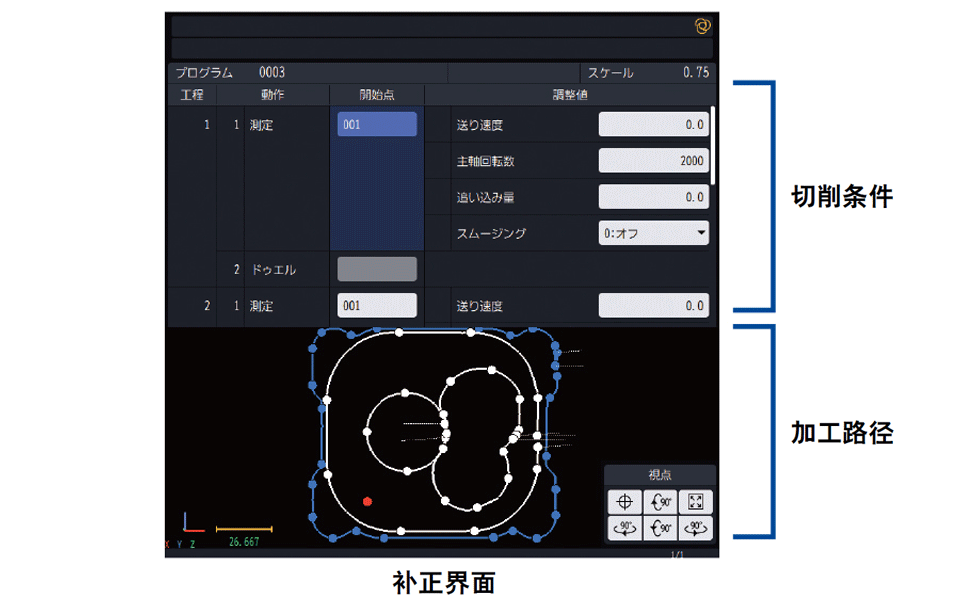The width and height of the screenshot is (972, 606).
Task: Click the bottom-right 90° horizontal rotate icon
Action: (696, 528)
